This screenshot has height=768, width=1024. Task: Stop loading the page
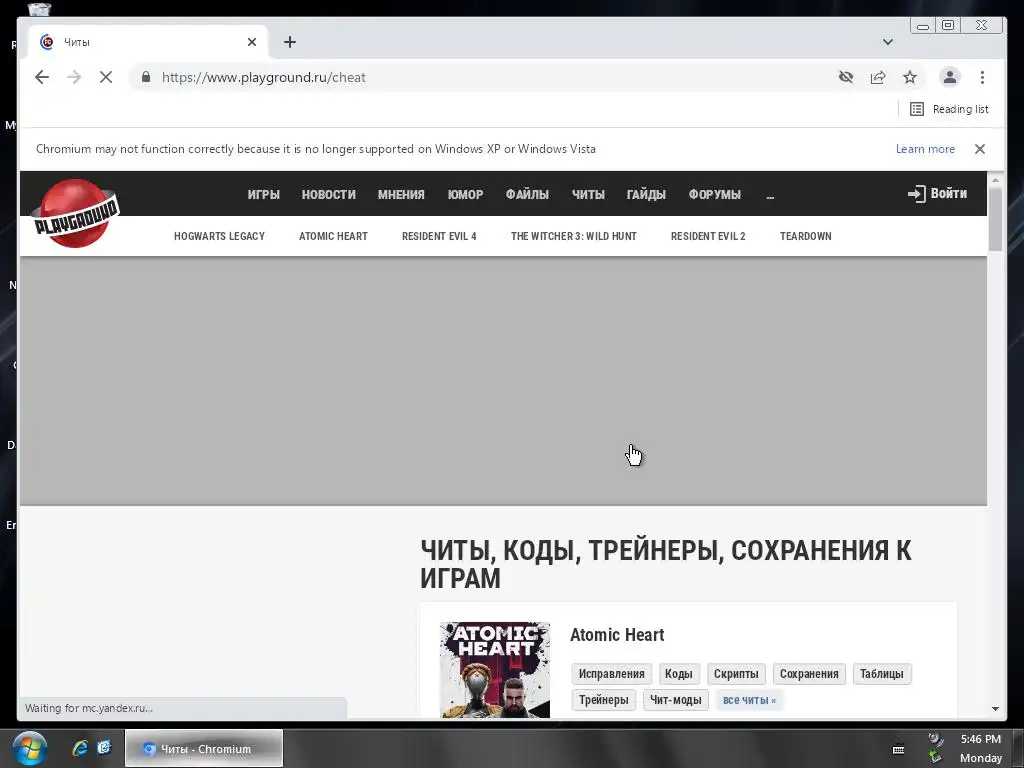click(x=106, y=77)
